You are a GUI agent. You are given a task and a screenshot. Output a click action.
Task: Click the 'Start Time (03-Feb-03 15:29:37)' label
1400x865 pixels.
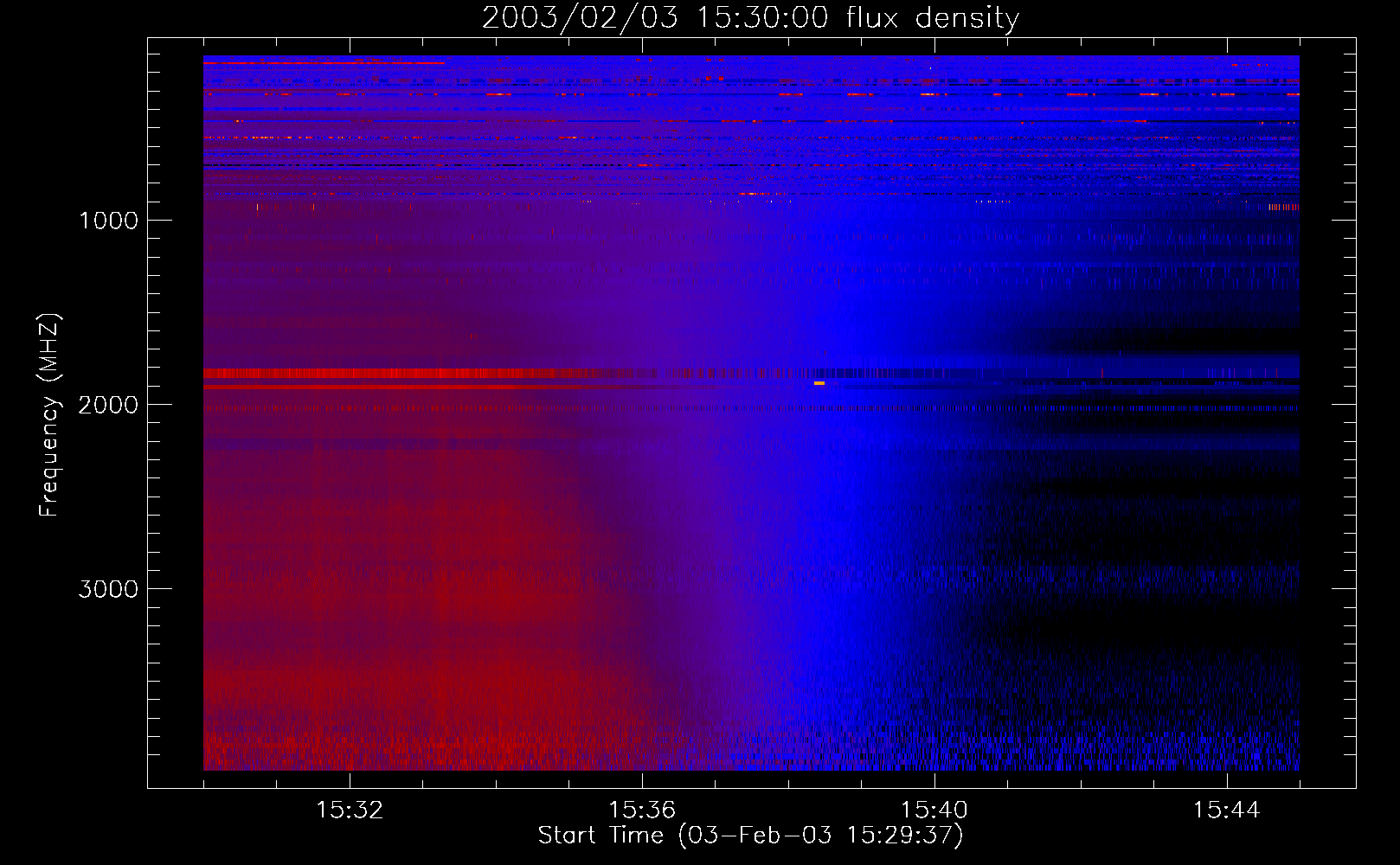coord(750,836)
